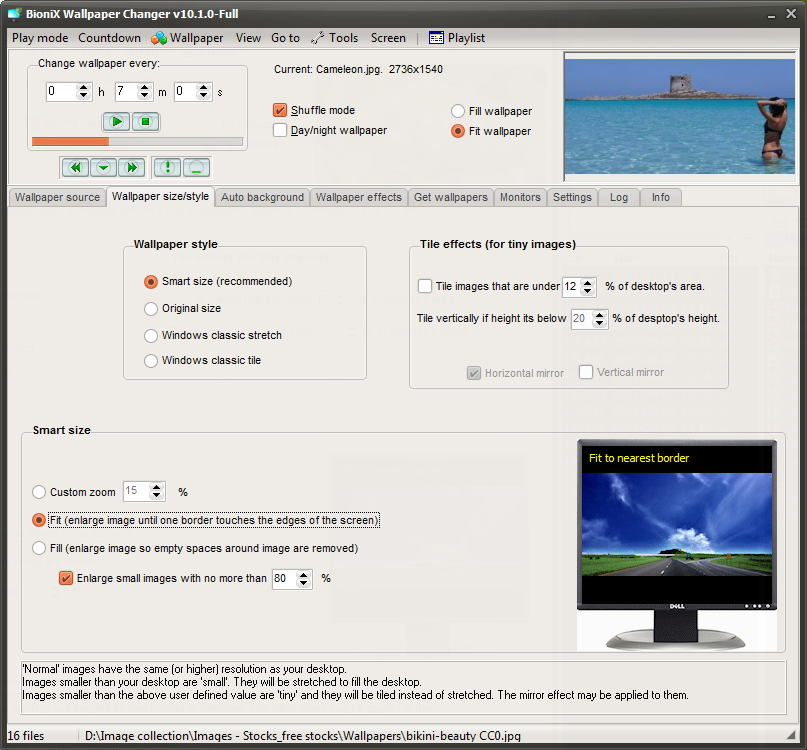
Task: Click the minutes input field showing 7
Action: pyautogui.click(x=127, y=92)
